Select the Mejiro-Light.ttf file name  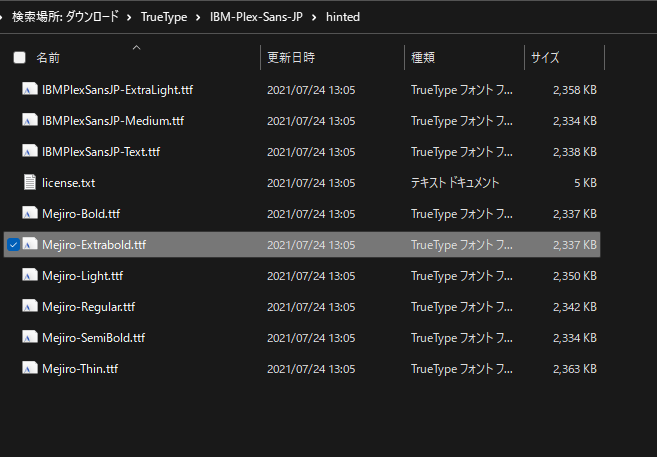point(83,276)
